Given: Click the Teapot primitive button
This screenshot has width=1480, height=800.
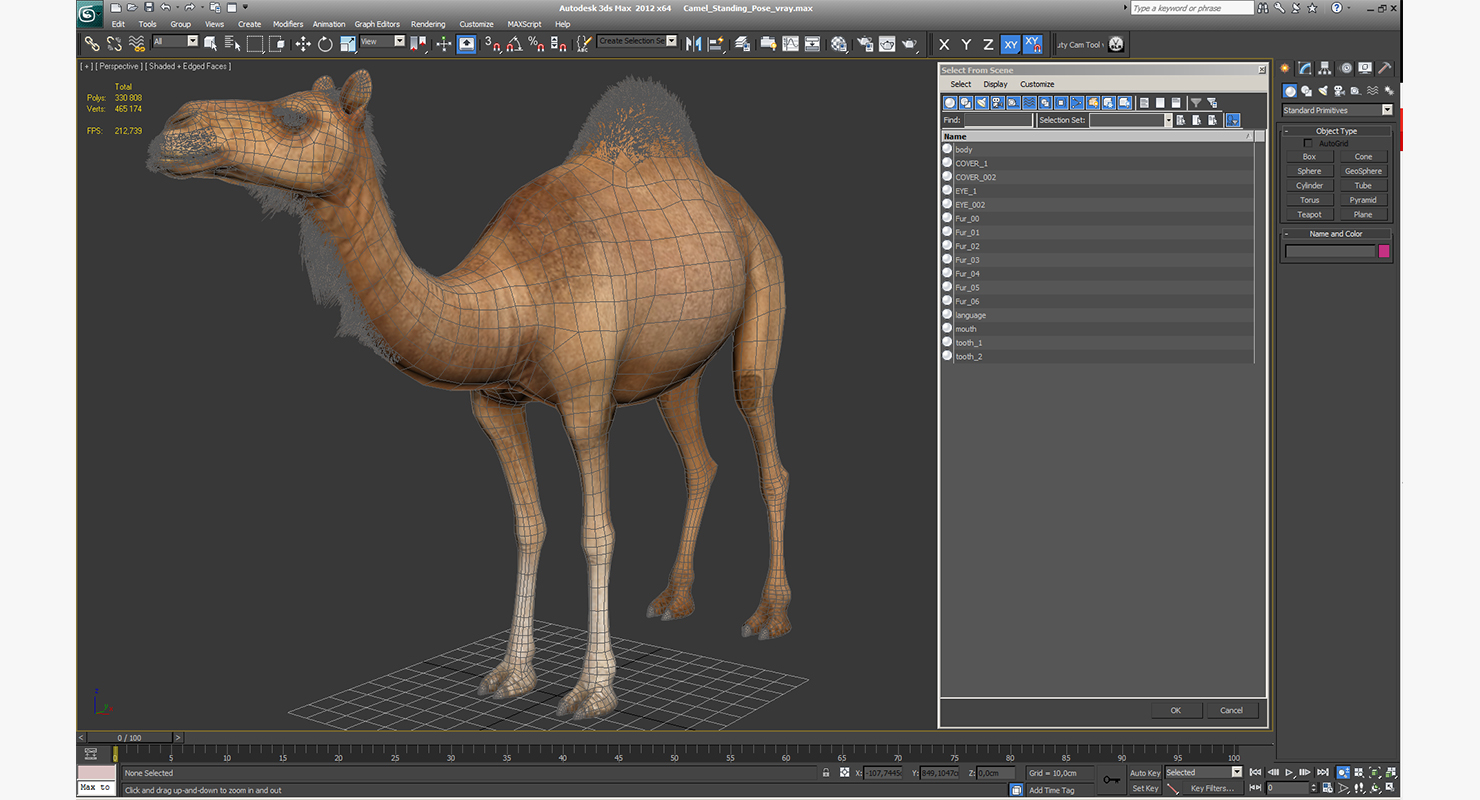Looking at the screenshot, I should (x=1309, y=214).
